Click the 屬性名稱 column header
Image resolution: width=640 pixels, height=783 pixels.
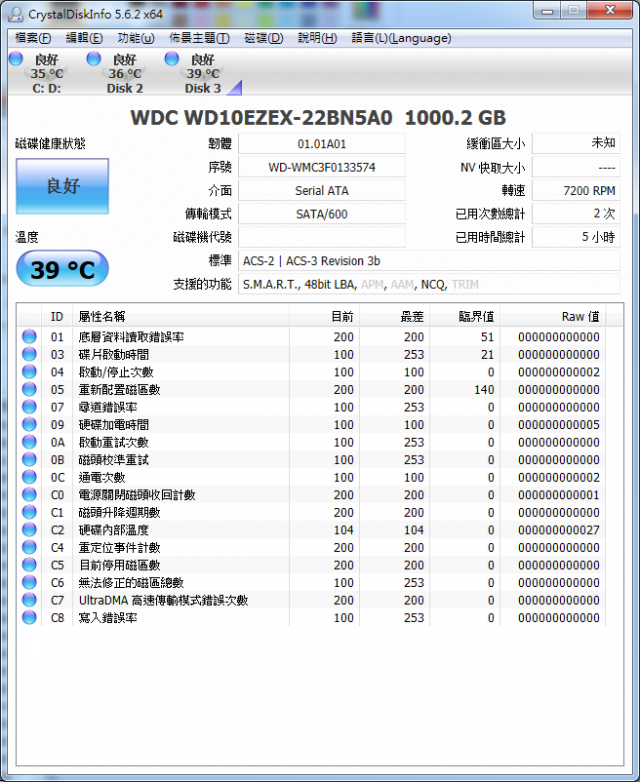pyautogui.click(x=181, y=317)
